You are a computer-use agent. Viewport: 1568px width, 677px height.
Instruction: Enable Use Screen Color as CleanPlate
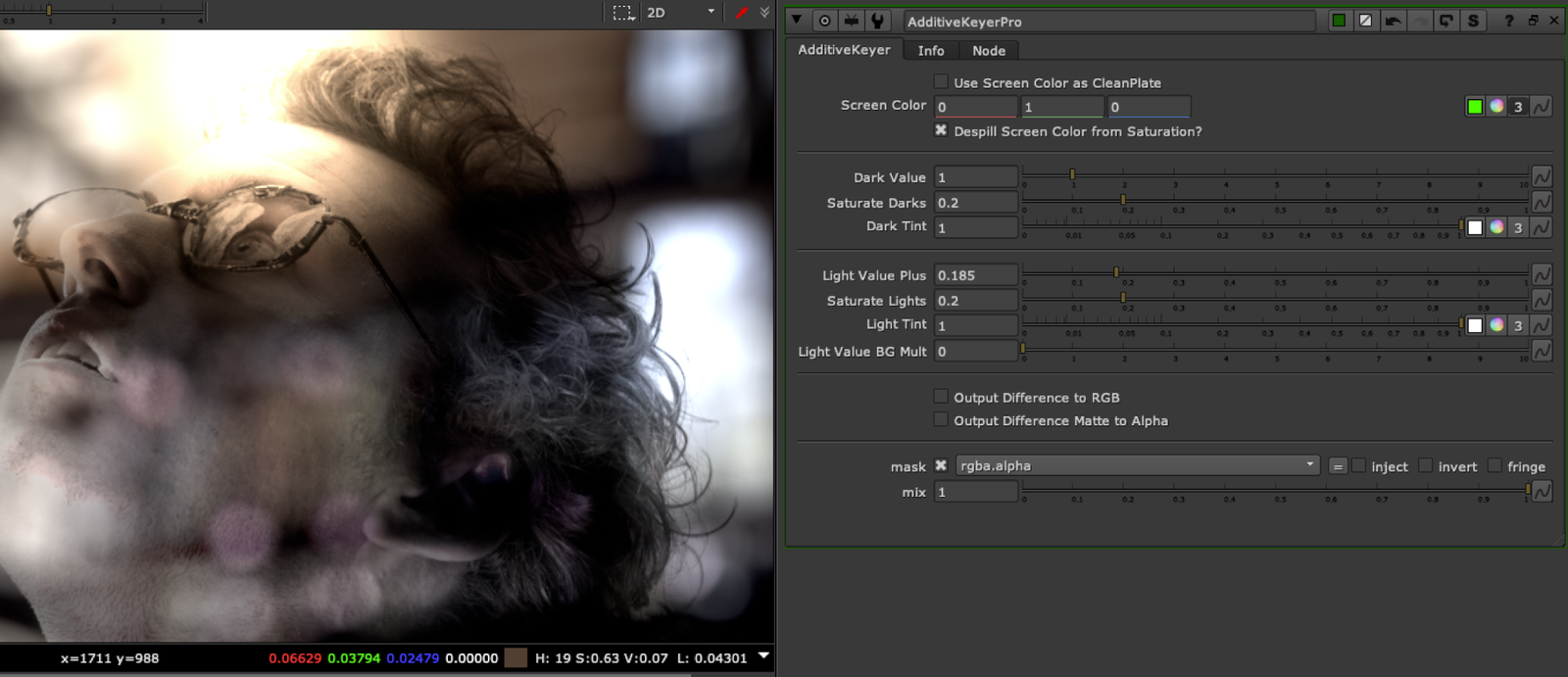[941, 82]
